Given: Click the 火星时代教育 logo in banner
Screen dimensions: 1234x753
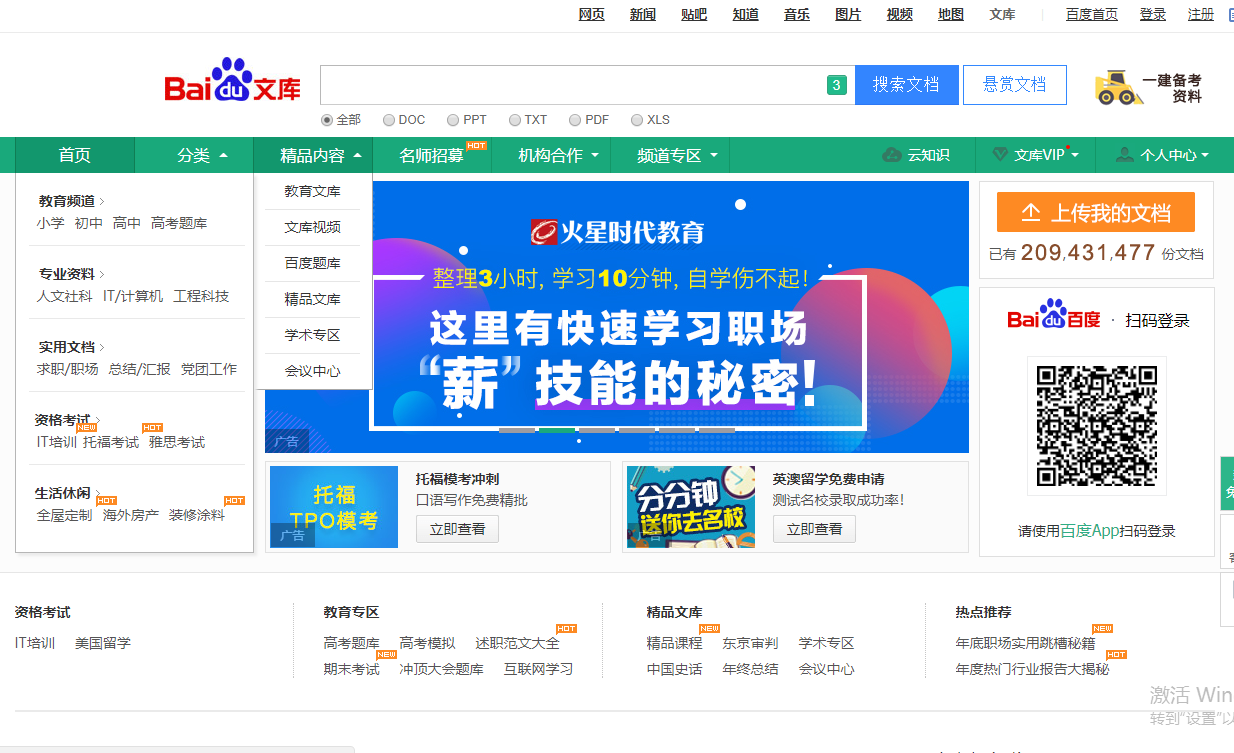Looking at the screenshot, I should tap(617, 232).
